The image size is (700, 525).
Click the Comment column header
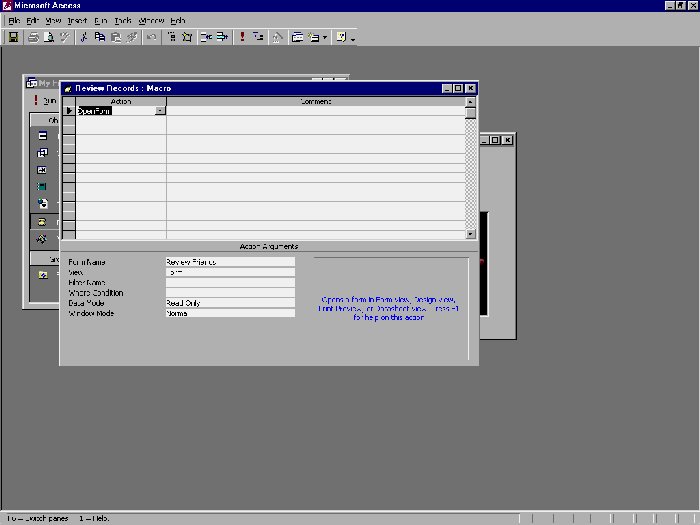coord(315,101)
